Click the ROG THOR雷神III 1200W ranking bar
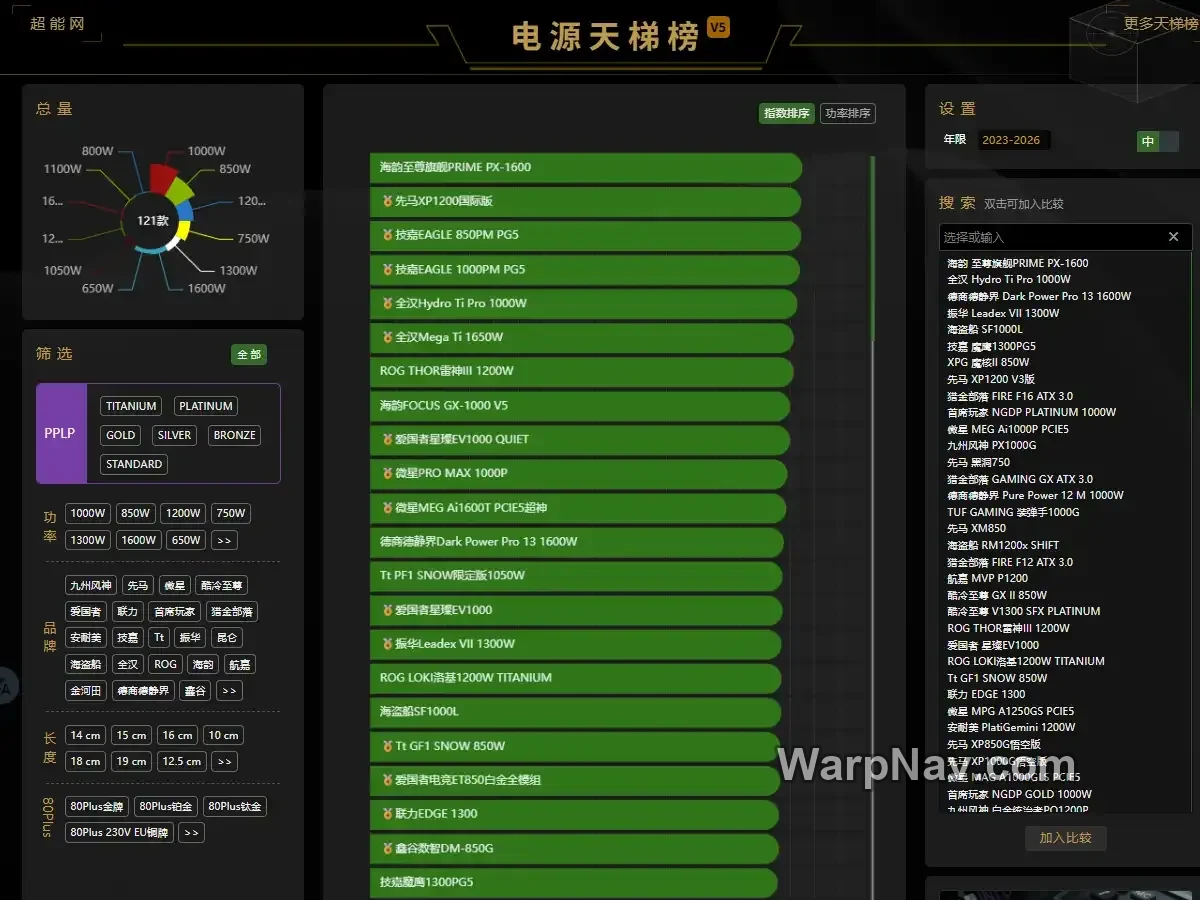Screen dimensions: 1200x900 coord(582,371)
